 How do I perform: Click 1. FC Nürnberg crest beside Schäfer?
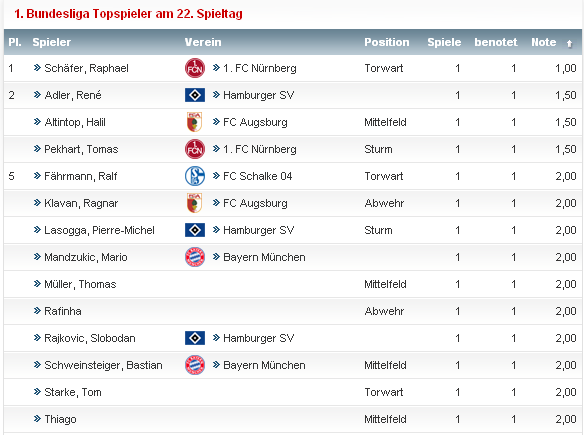click(x=195, y=68)
